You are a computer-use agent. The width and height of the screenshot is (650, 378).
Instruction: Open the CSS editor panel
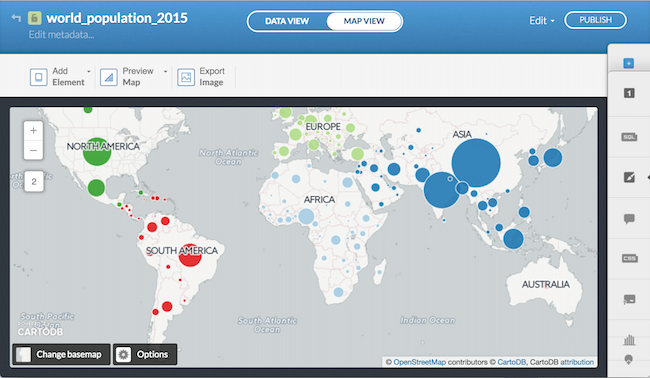pos(629,258)
